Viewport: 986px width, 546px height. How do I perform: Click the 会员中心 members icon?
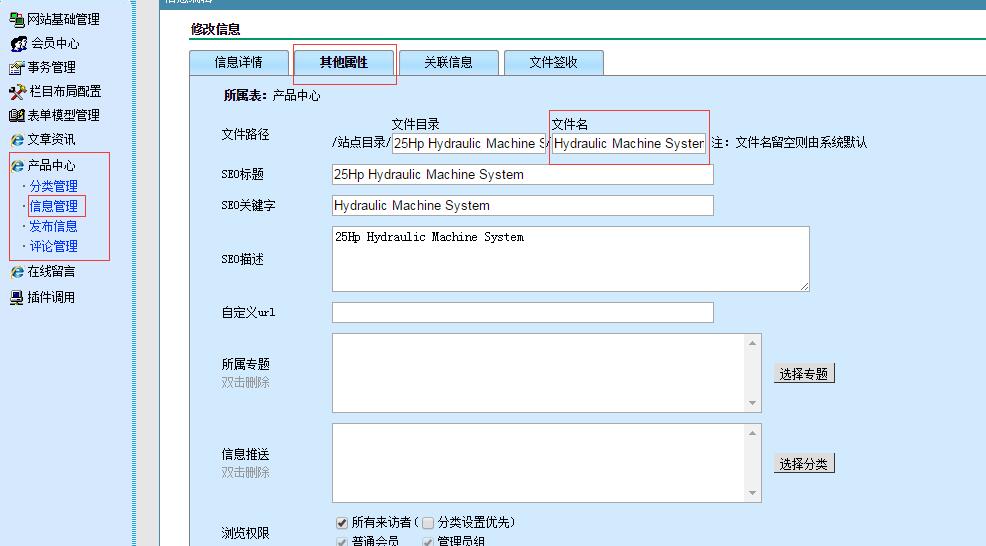pyautogui.click(x=18, y=43)
